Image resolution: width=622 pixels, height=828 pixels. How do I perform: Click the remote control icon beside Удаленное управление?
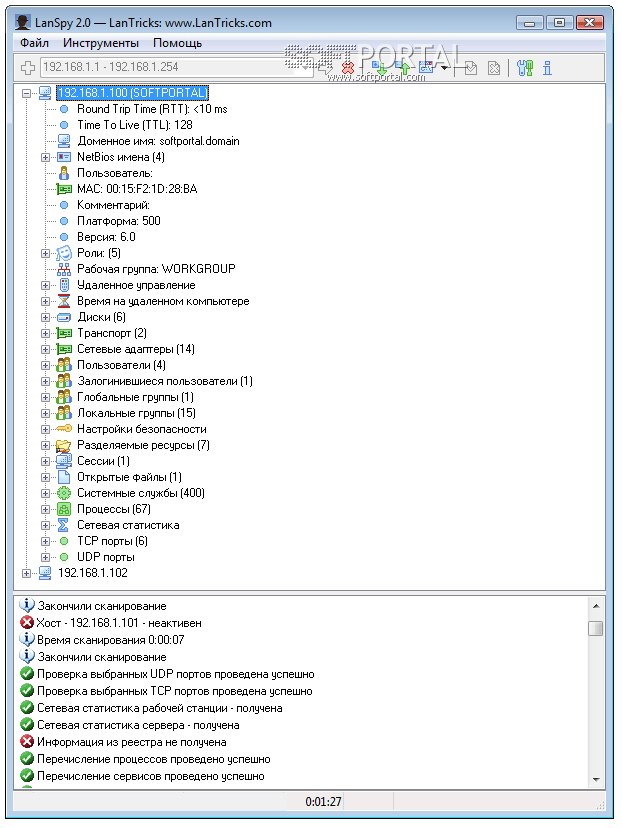pos(64,285)
